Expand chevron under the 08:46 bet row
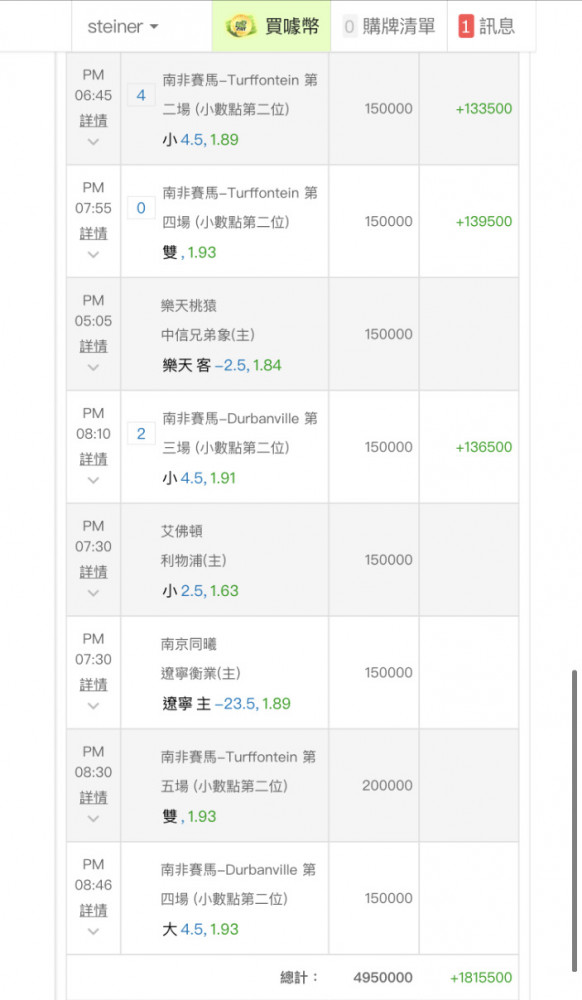The width and height of the screenshot is (582, 1000). [93, 931]
